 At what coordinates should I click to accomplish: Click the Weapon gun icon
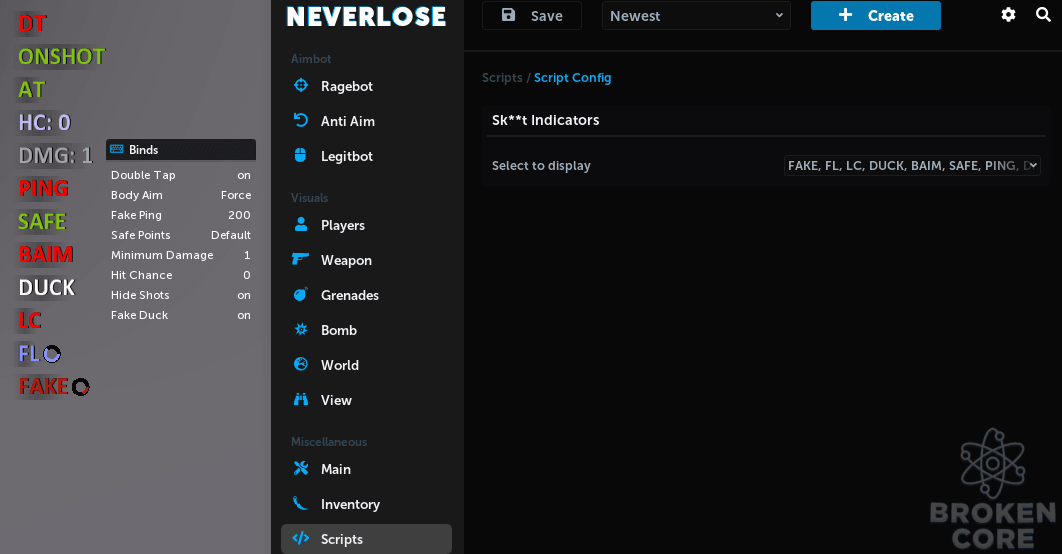[x=301, y=259]
